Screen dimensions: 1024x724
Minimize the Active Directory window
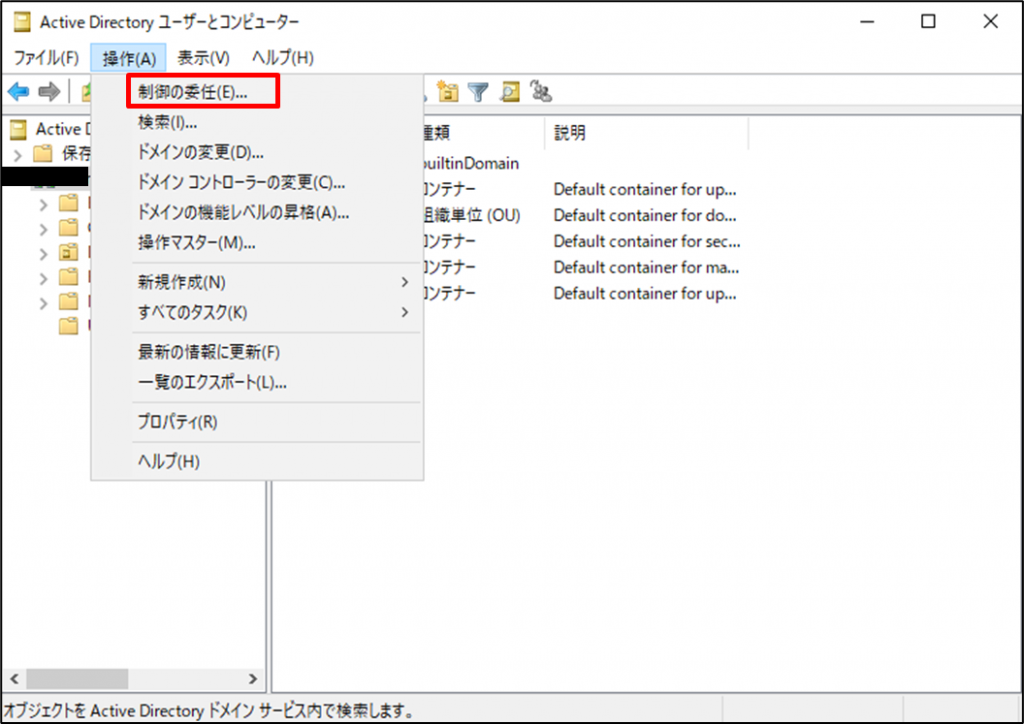click(x=867, y=22)
